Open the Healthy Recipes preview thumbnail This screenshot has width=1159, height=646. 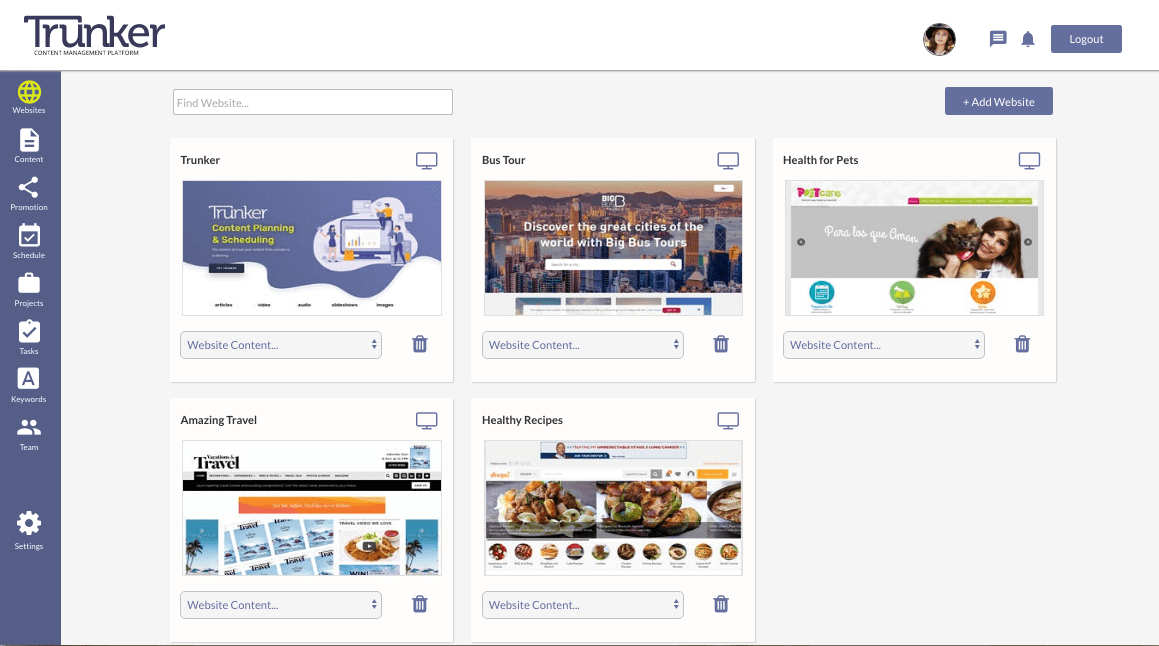click(614, 509)
